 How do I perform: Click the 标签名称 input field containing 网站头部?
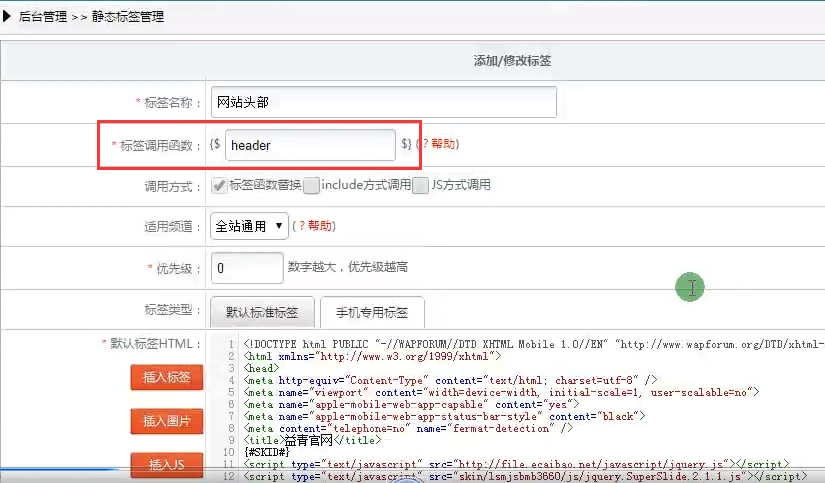coord(384,102)
